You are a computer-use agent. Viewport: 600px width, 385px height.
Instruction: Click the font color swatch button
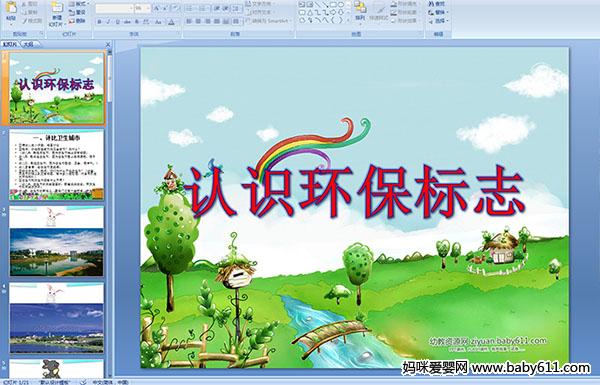(x=172, y=22)
